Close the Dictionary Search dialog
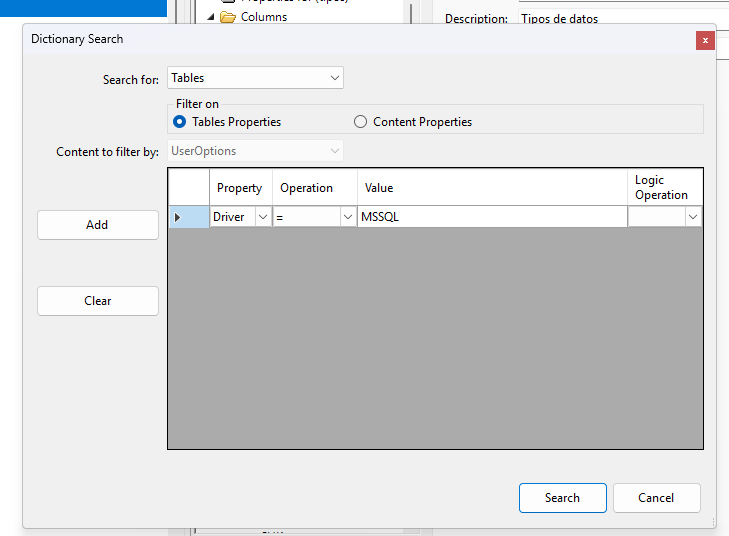 pyautogui.click(x=705, y=40)
